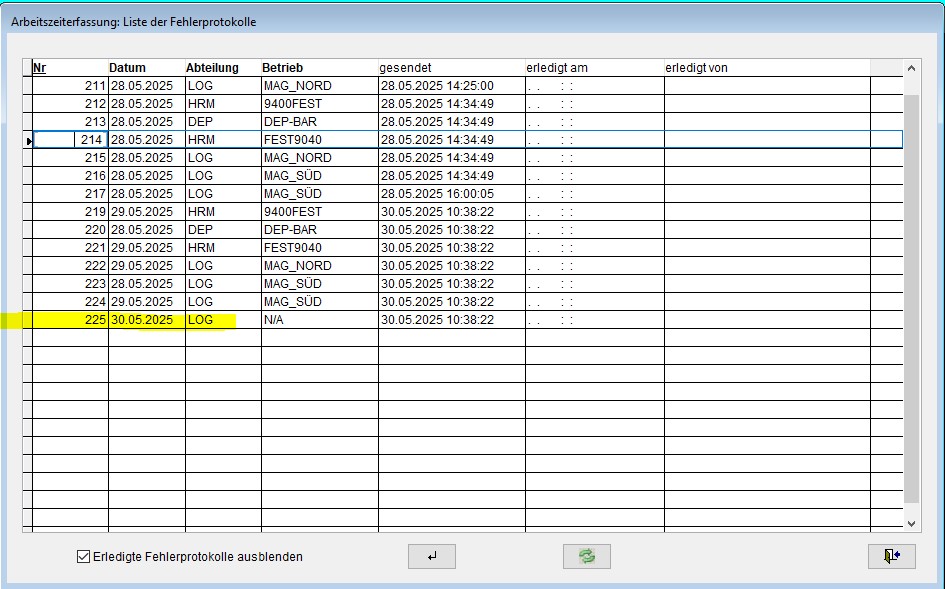Viewport: 945px width, 589px height.
Task: Click 'FEST9040' in row 214
Action: (x=292, y=140)
